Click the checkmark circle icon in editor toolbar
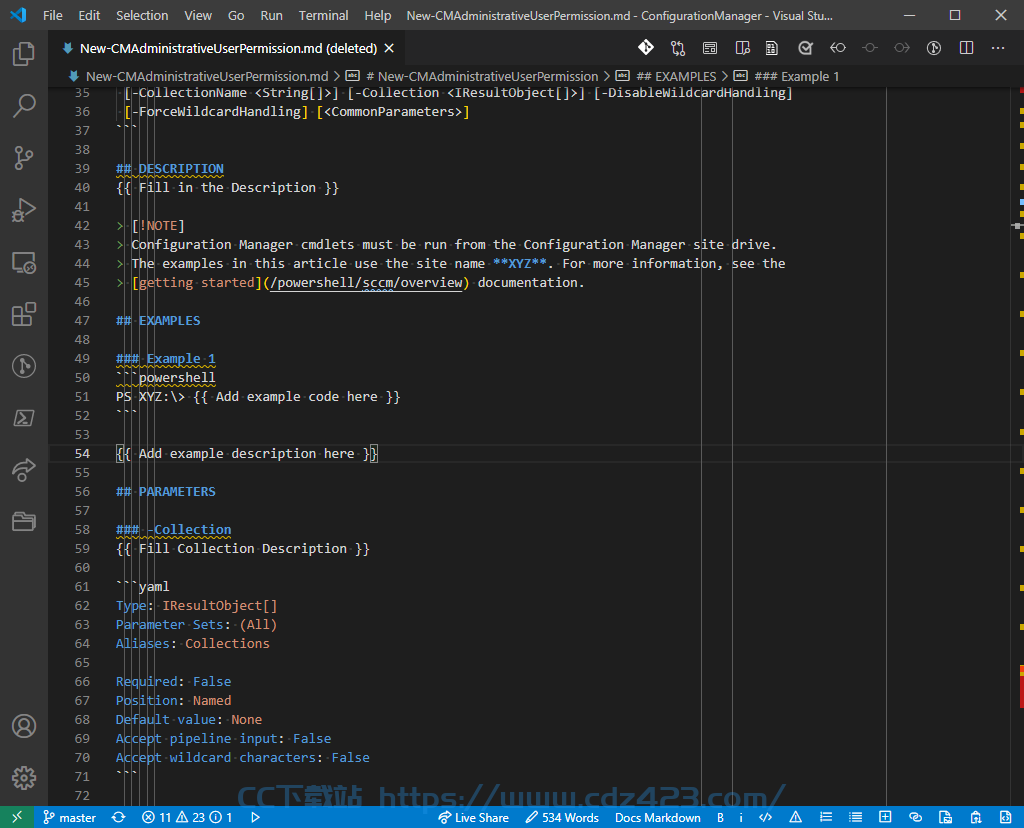 click(805, 48)
